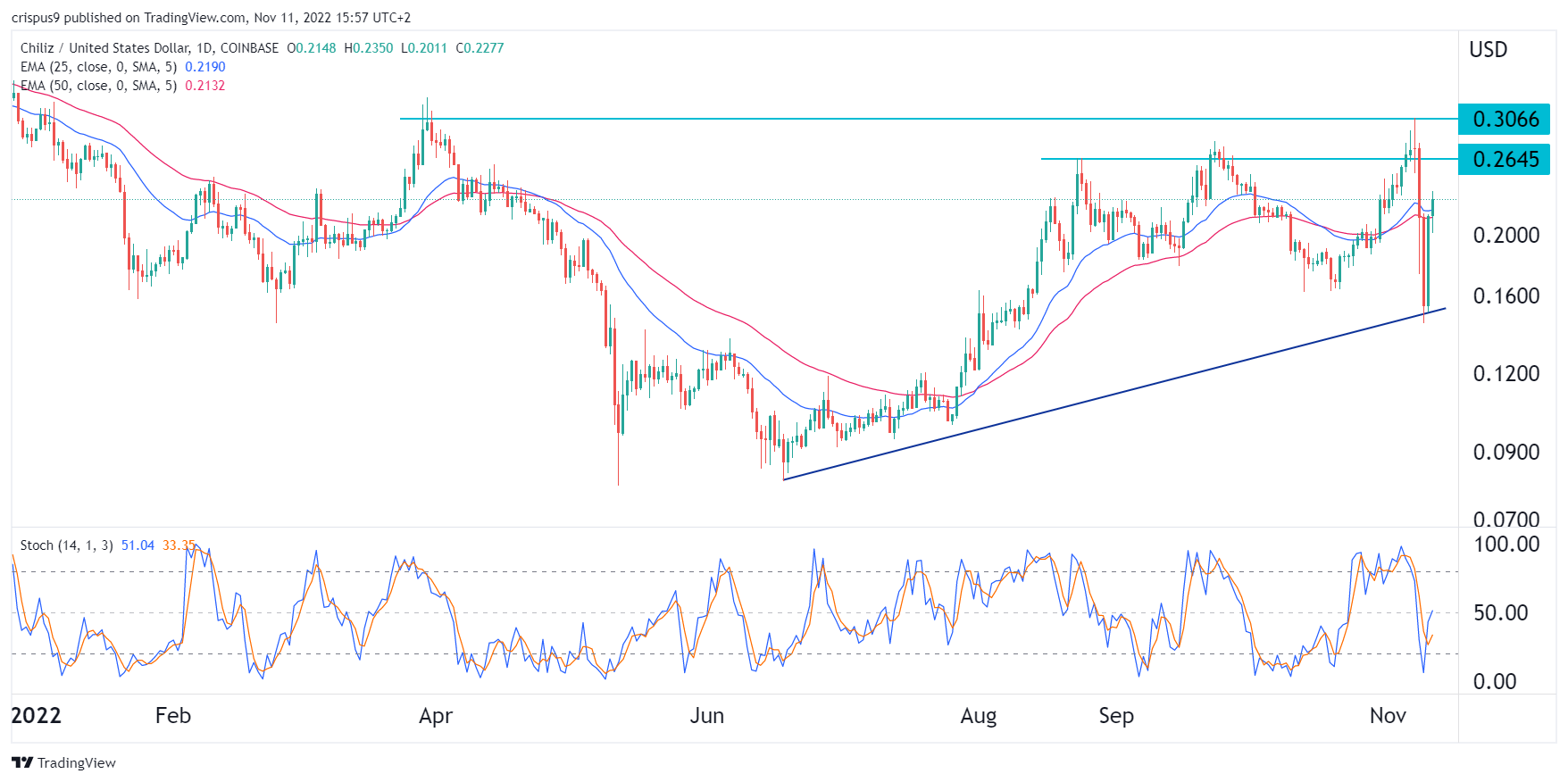
Task: Select the 0.2645 price label
Action: [x=1505, y=159]
